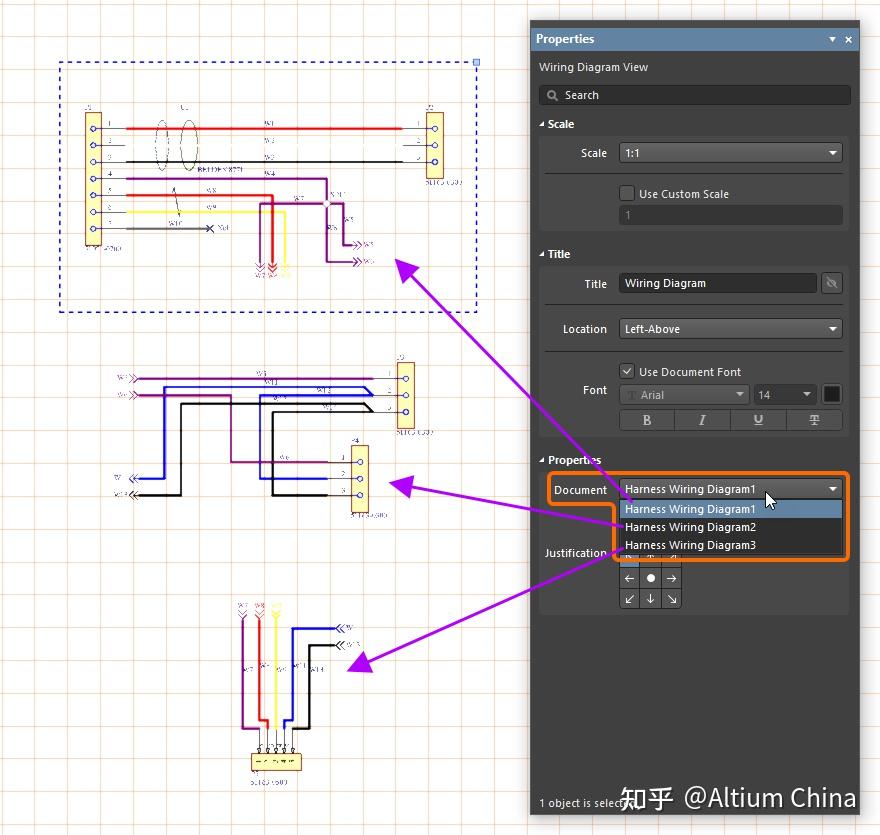This screenshot has height=835, width=880.
Task: Click the selection handle of dashed view
Action: coord(476,62)
